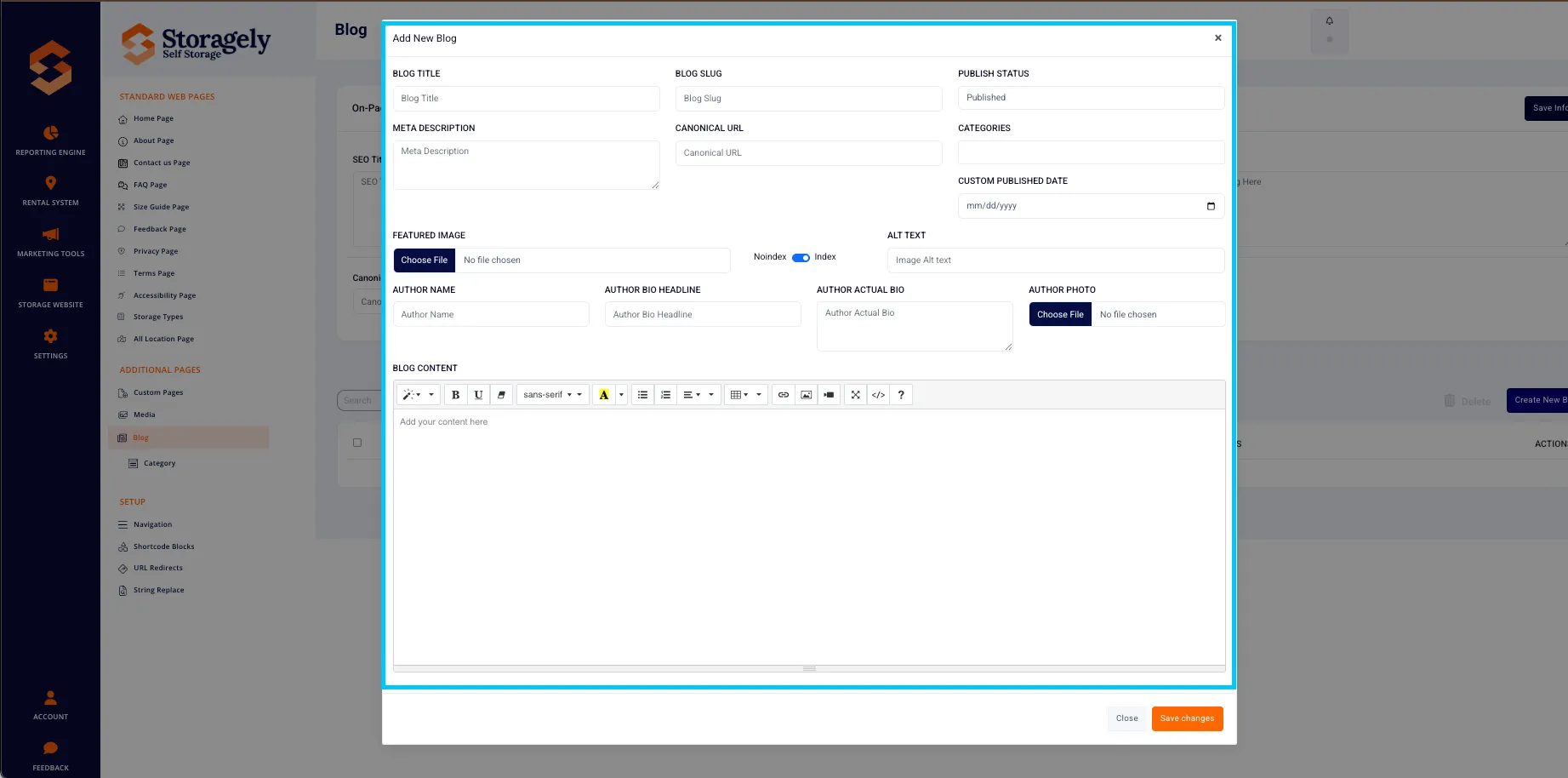Insert an ordered numbered list

[x=665, y=395]
